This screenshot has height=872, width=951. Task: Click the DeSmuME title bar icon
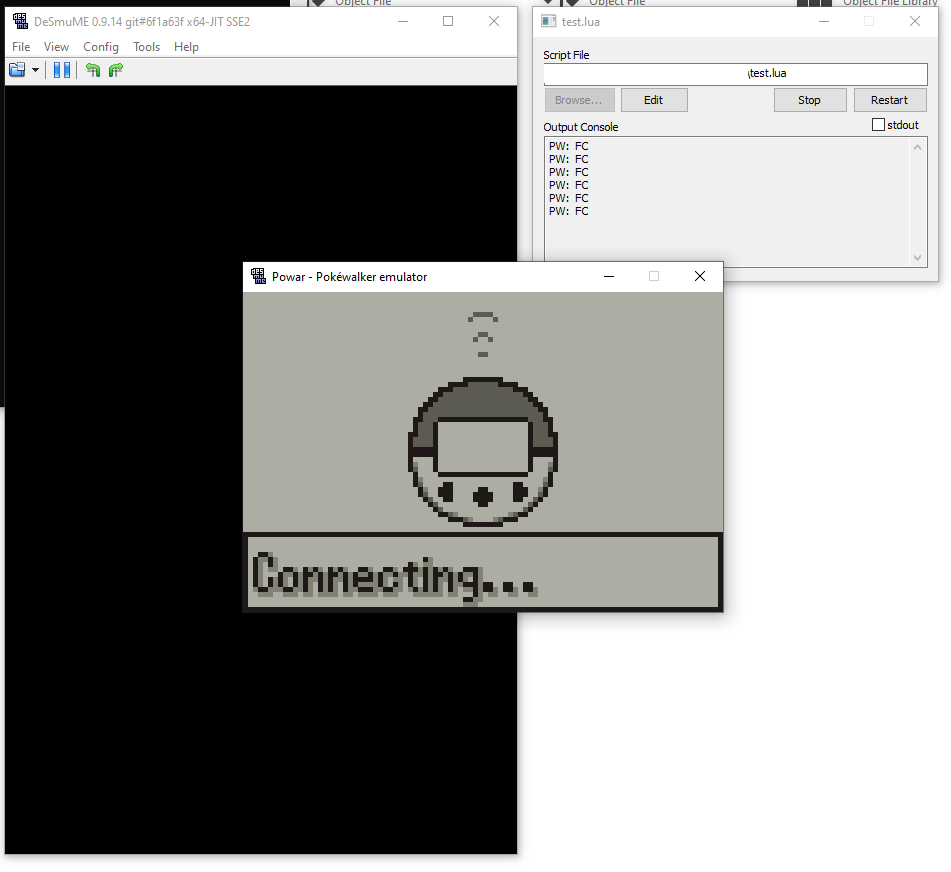[x=21, y=21]
